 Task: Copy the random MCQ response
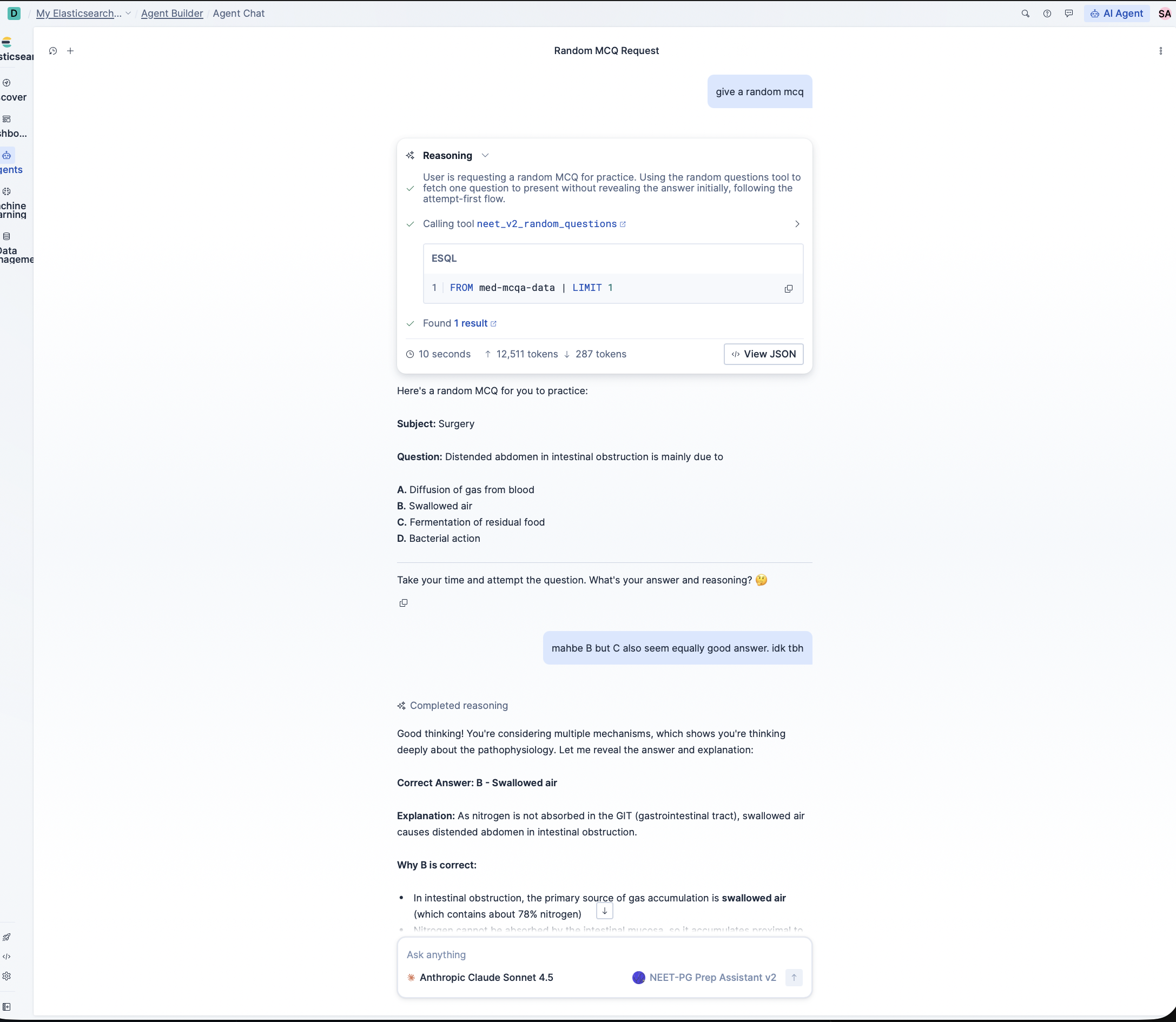click(x=404, y=603)
